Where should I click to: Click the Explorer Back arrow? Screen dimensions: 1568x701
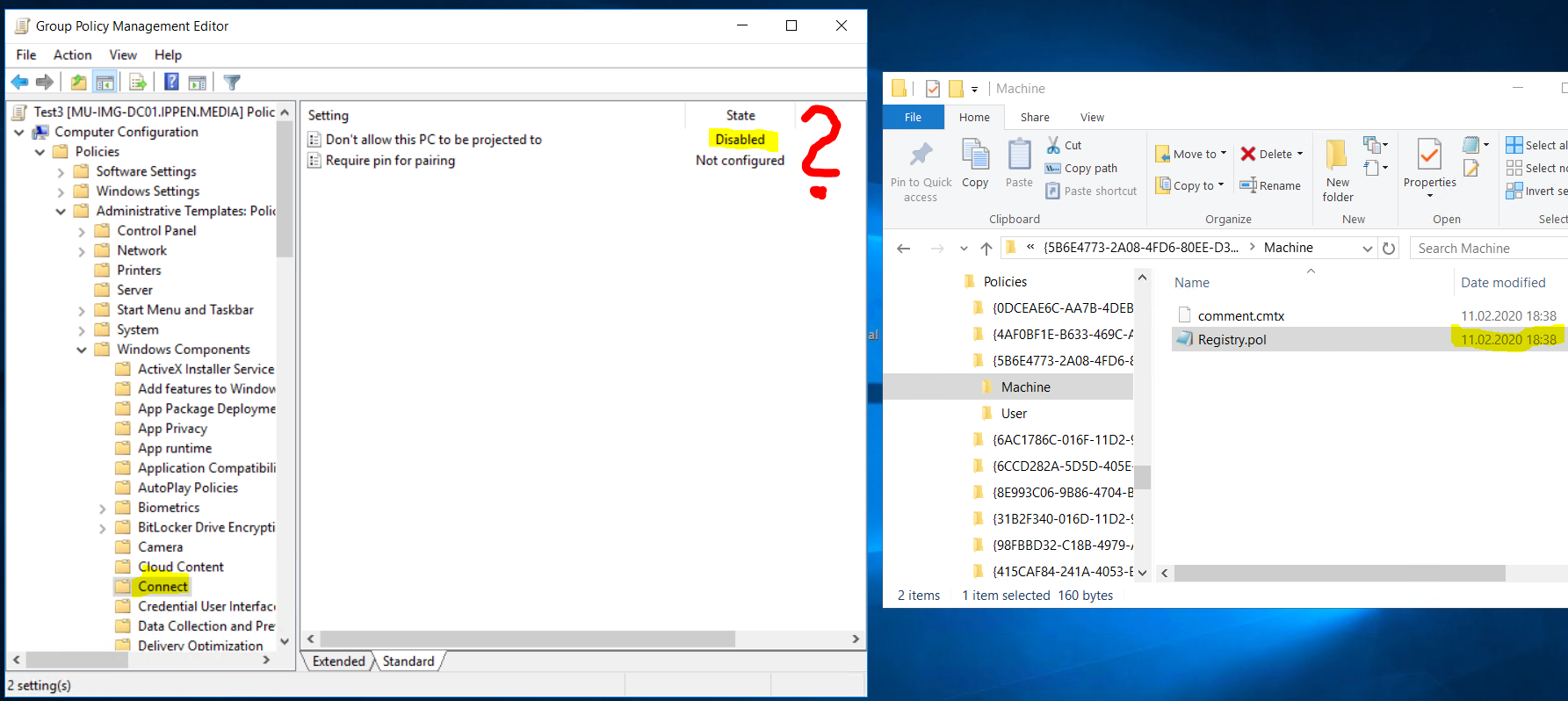coord(903,249)
